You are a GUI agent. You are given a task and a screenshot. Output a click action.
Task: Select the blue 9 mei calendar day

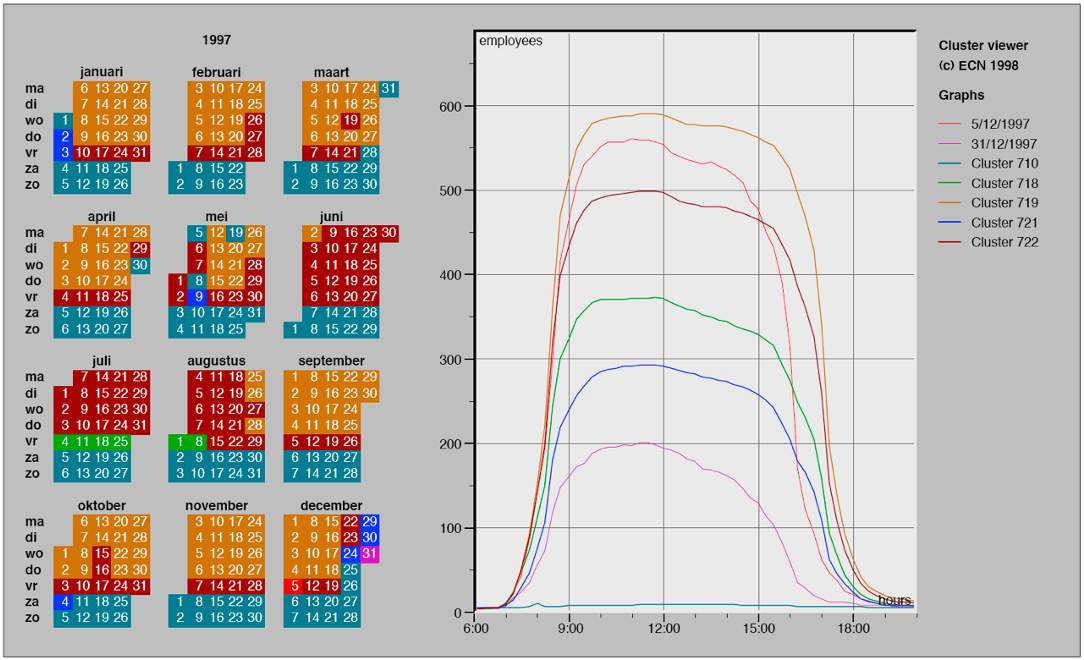[199, 297]
